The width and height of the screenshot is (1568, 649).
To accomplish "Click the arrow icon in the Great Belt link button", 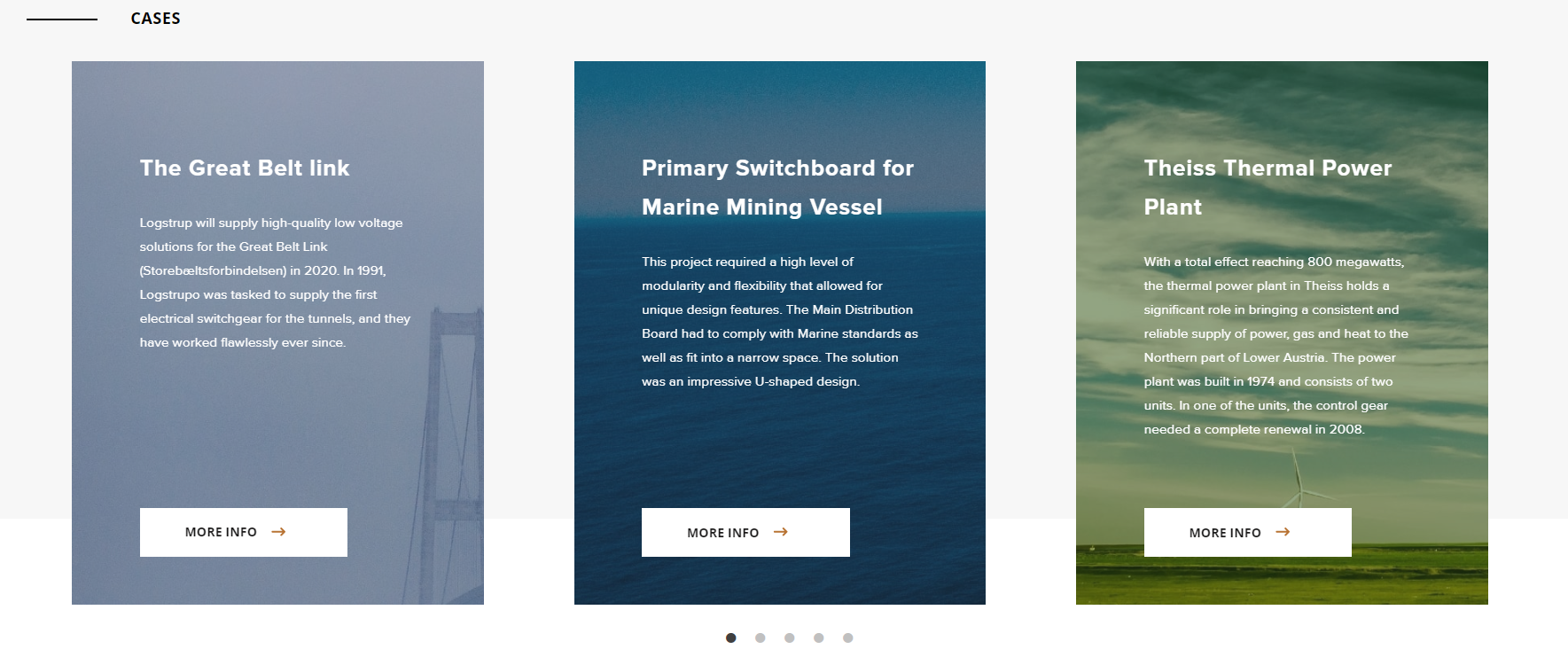I will (x=280, y=531).
